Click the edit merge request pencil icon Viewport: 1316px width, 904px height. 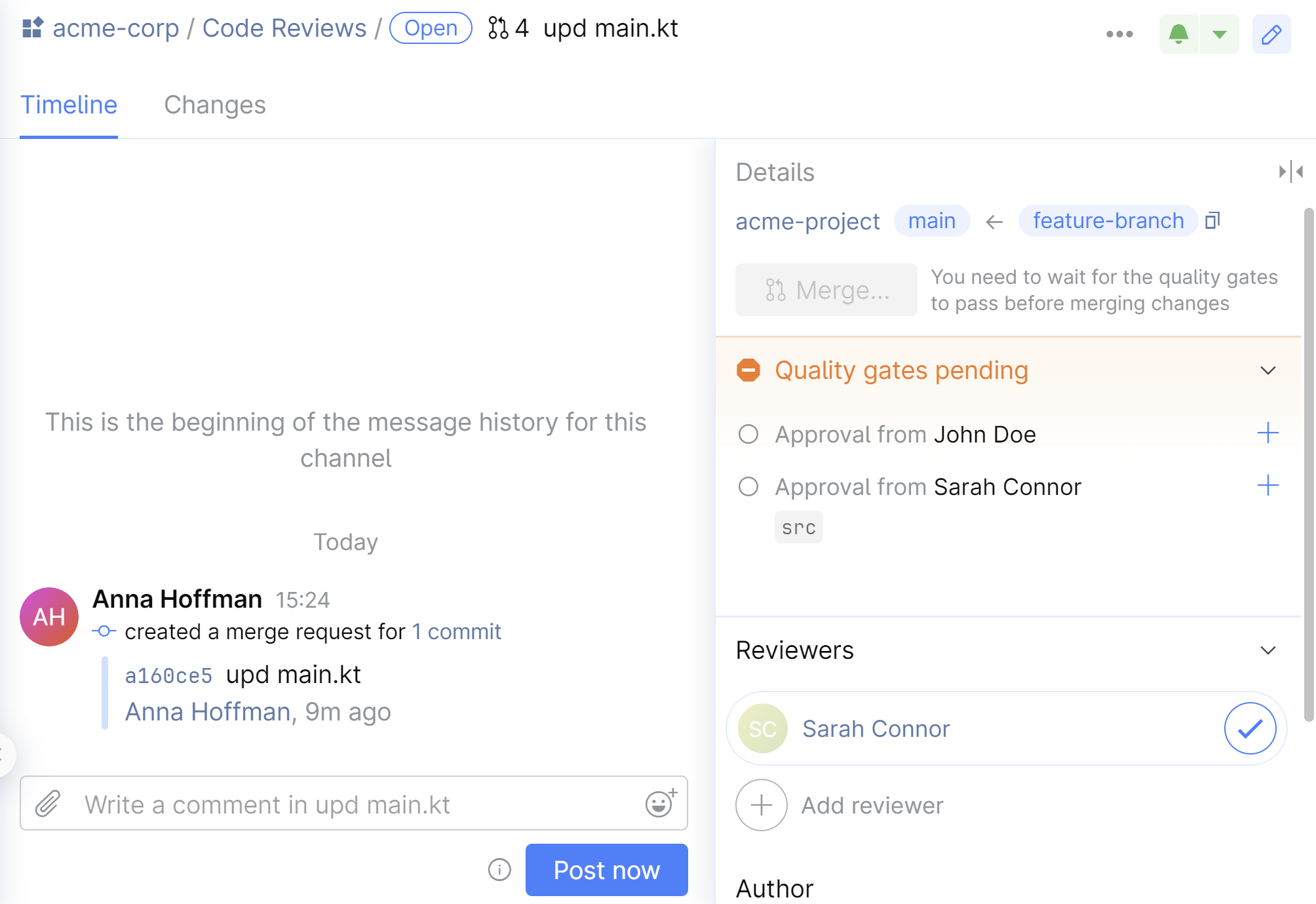(x=1271, y=34)
